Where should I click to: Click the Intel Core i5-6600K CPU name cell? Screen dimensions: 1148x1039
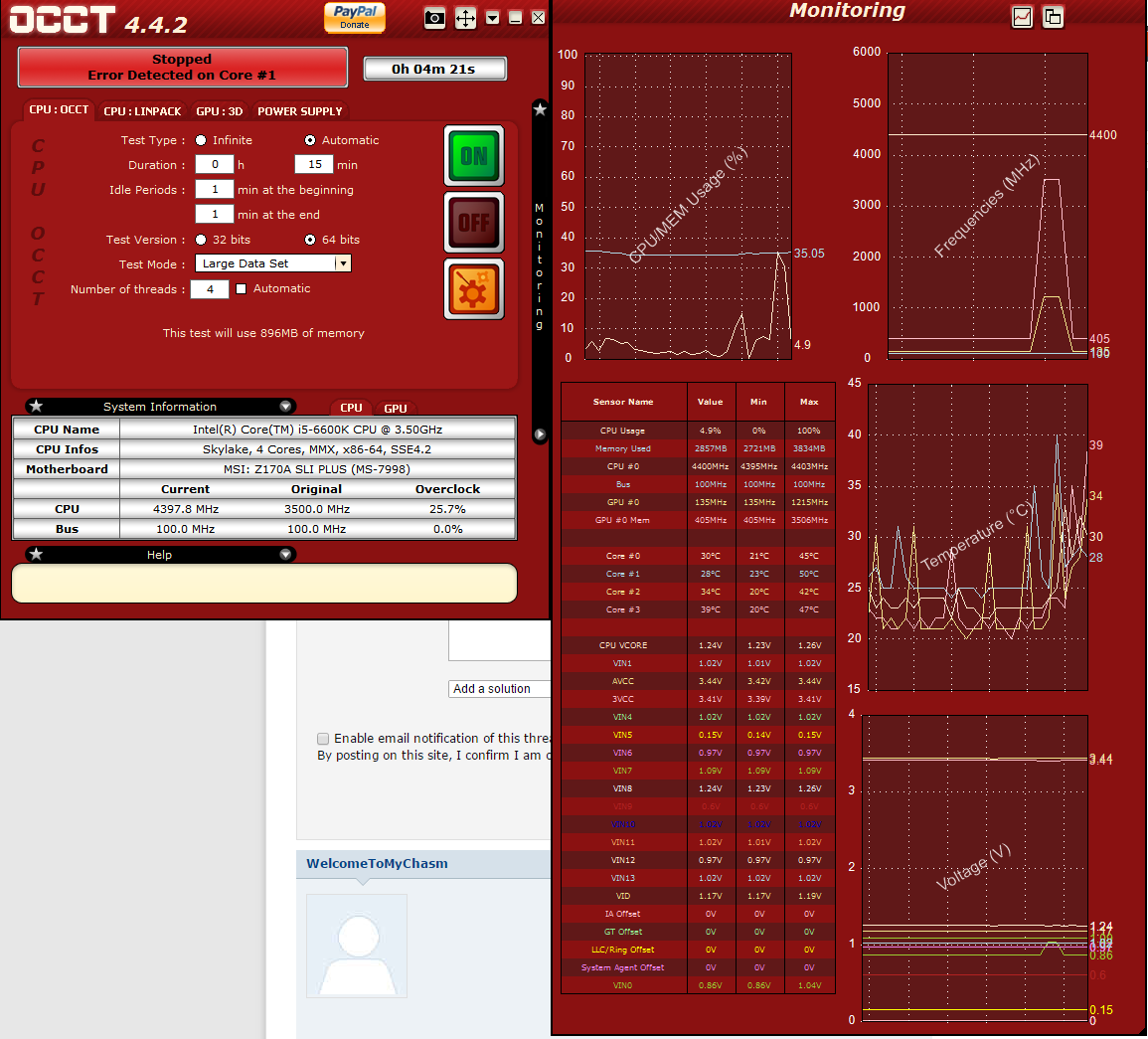pyautogui.click(x=317, y=430)
